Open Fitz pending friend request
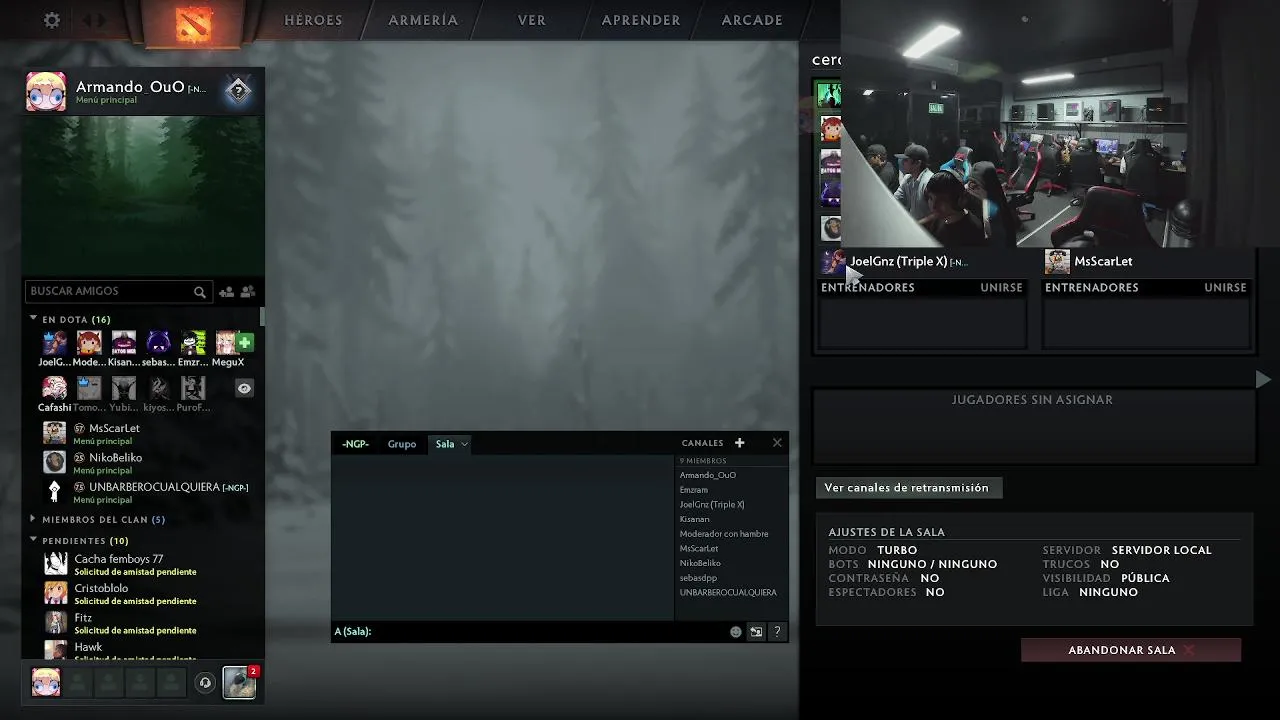Viewport: 1280px width, 720px height. [145, 623]
